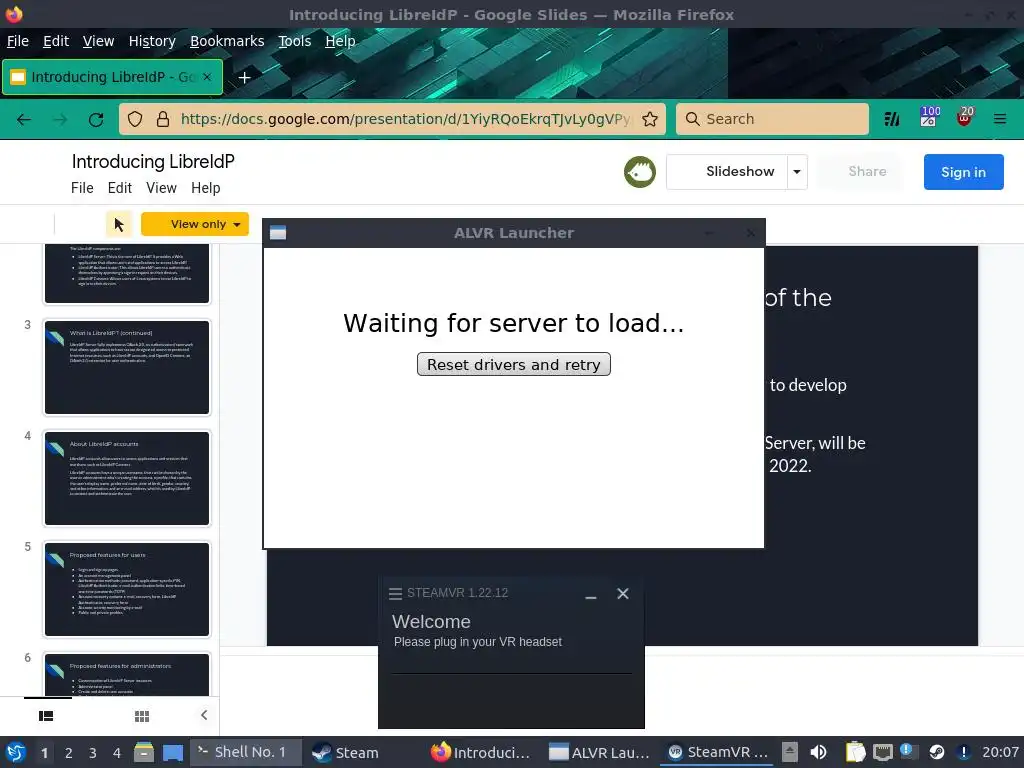Click the Firefox Search box
The width and height of the screenshot is (1024, 768).
click(772, 119)
